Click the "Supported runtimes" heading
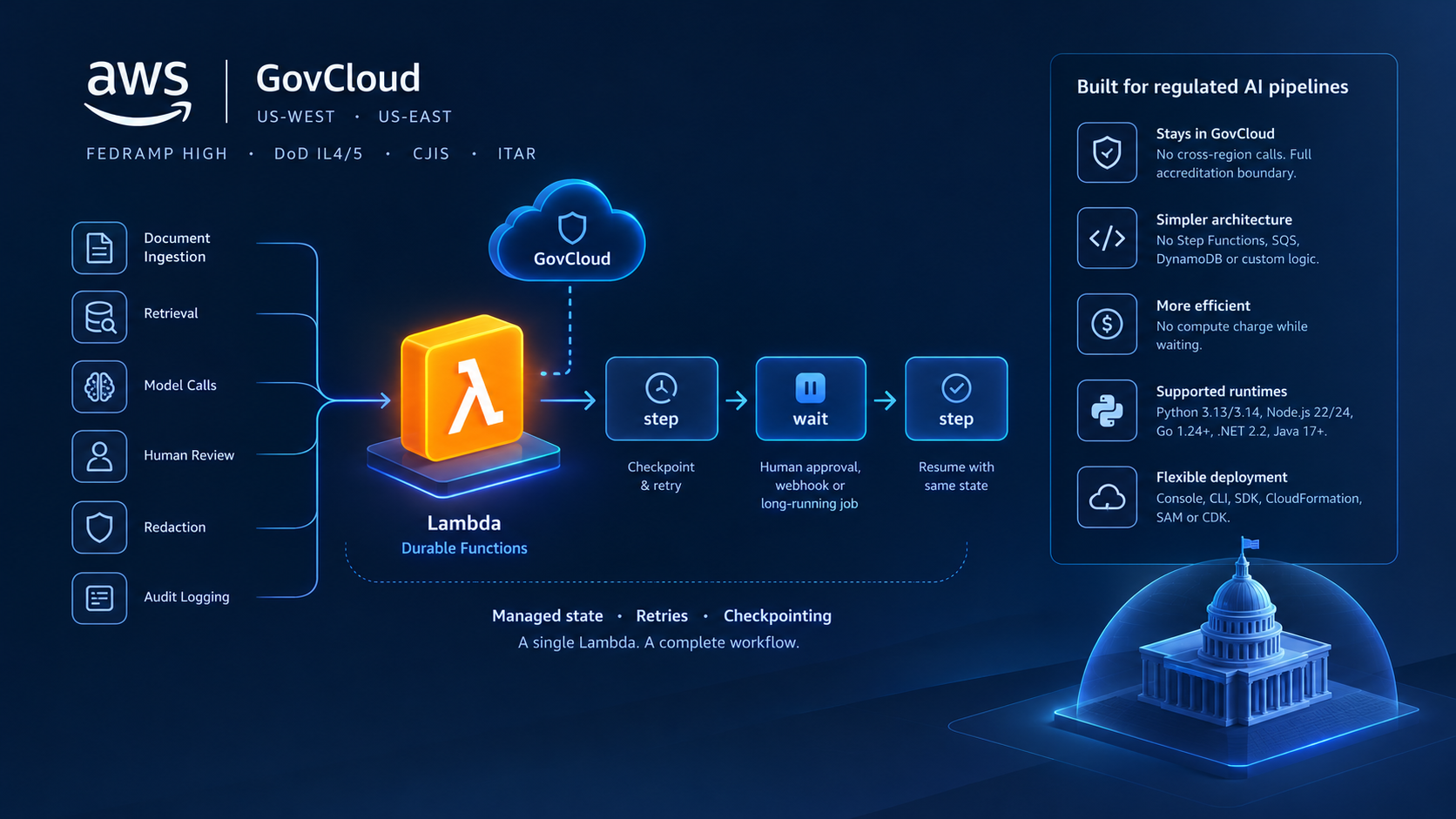The image size is (1456, 819). point(1222,392)
